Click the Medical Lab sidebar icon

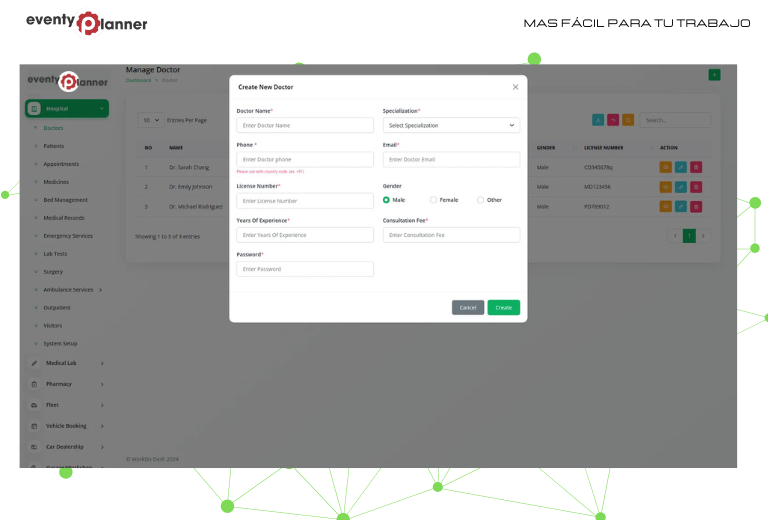tap(35, 363)
